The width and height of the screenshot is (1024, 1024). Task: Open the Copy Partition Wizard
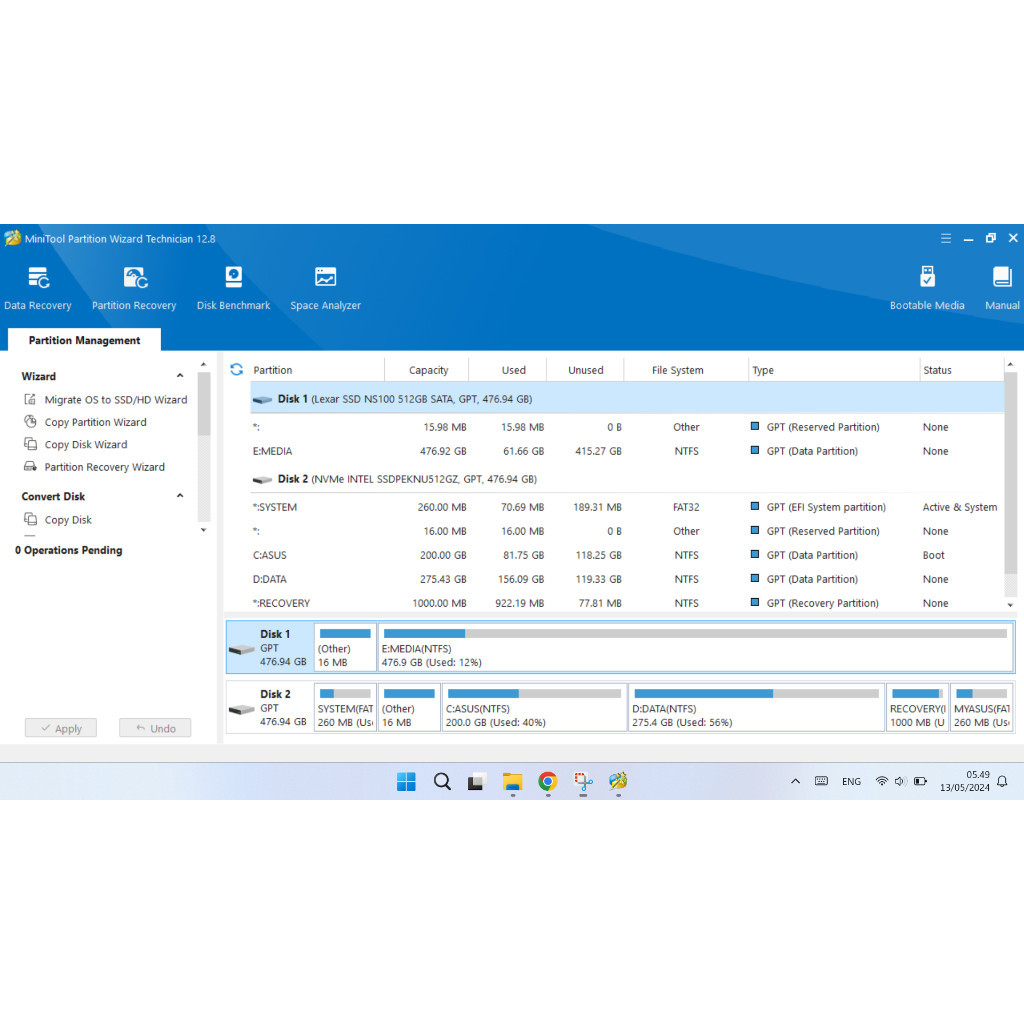pos(95,422)
